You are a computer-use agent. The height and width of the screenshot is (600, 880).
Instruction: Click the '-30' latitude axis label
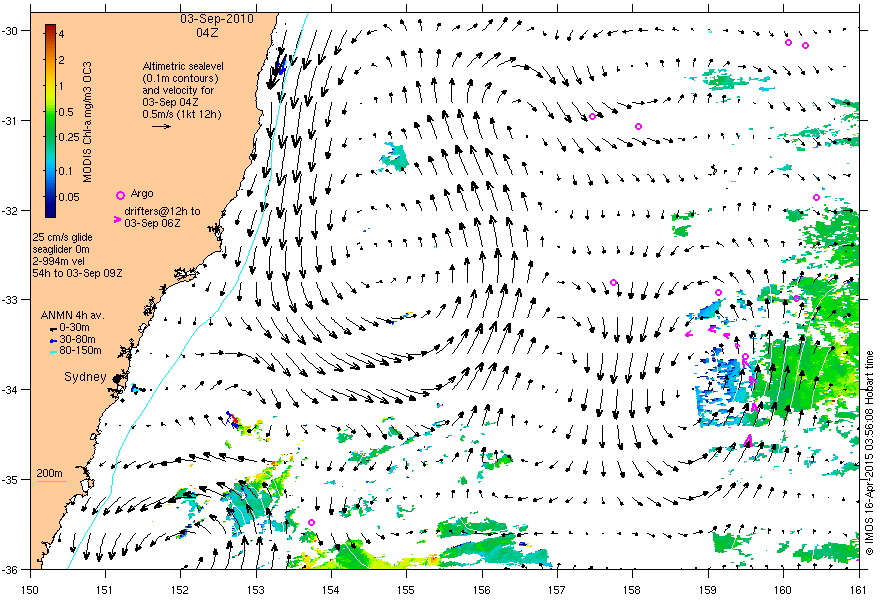[10, 31]
